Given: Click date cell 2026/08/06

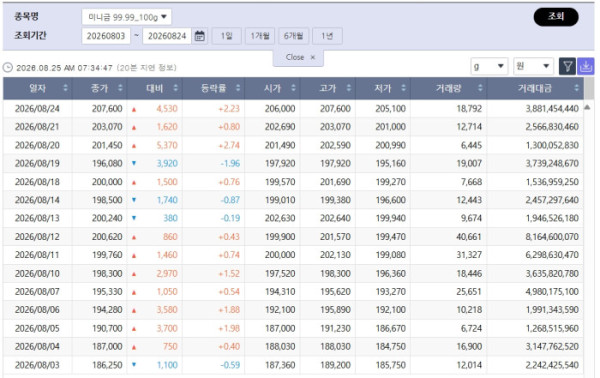Looking at the screenshot, I should pos(37,310).
